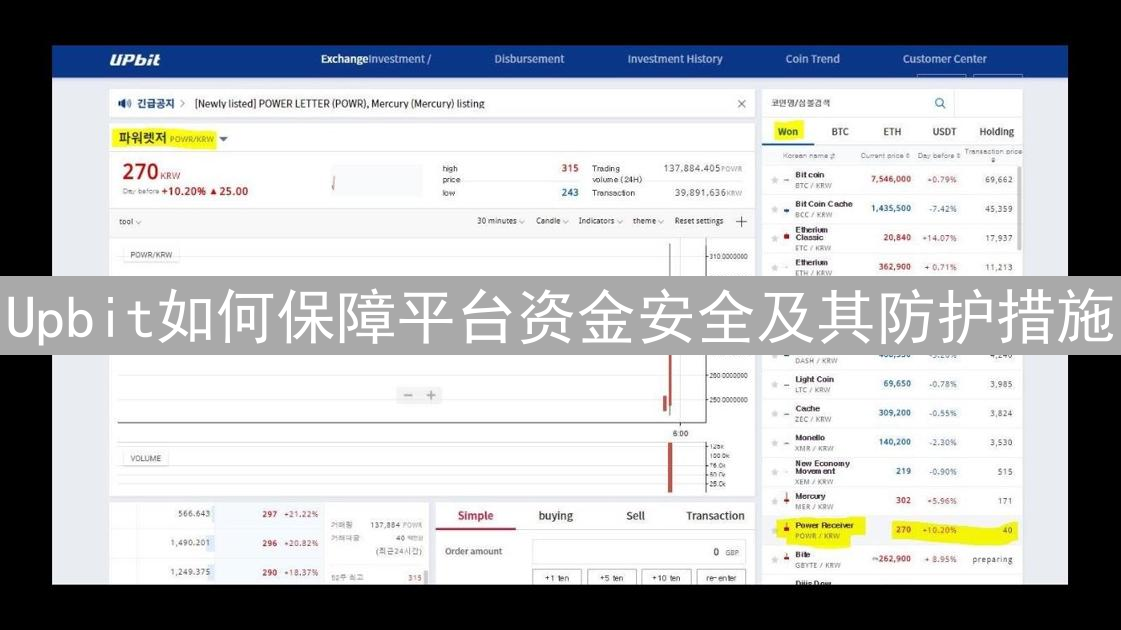Select the Sell order tab

(x=635, y=516)
